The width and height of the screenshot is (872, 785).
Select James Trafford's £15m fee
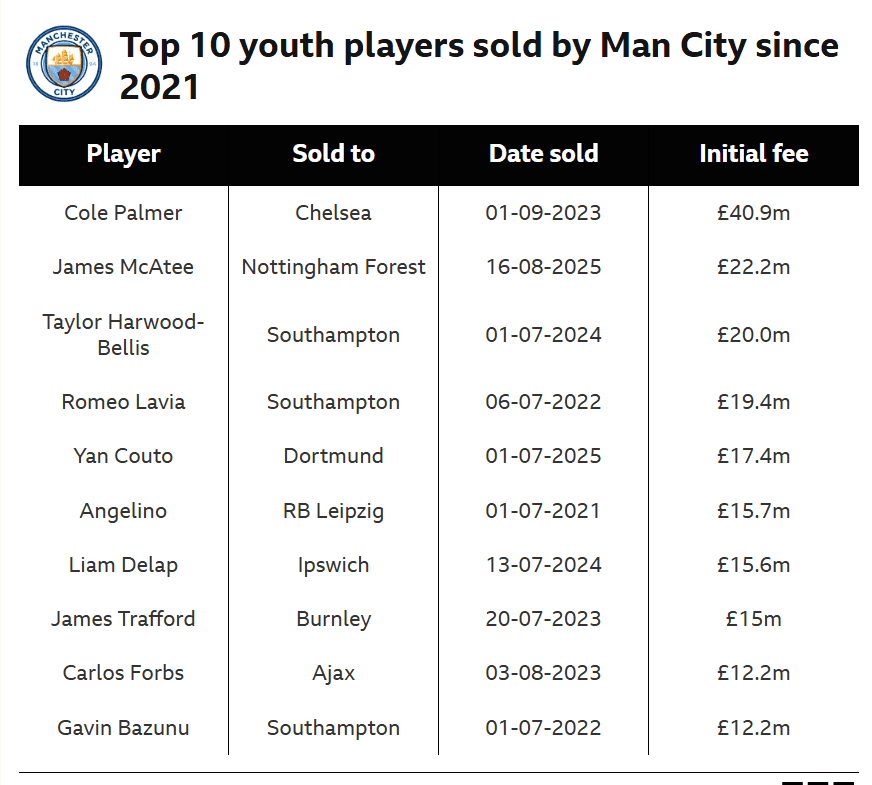(x=754, y=619)
